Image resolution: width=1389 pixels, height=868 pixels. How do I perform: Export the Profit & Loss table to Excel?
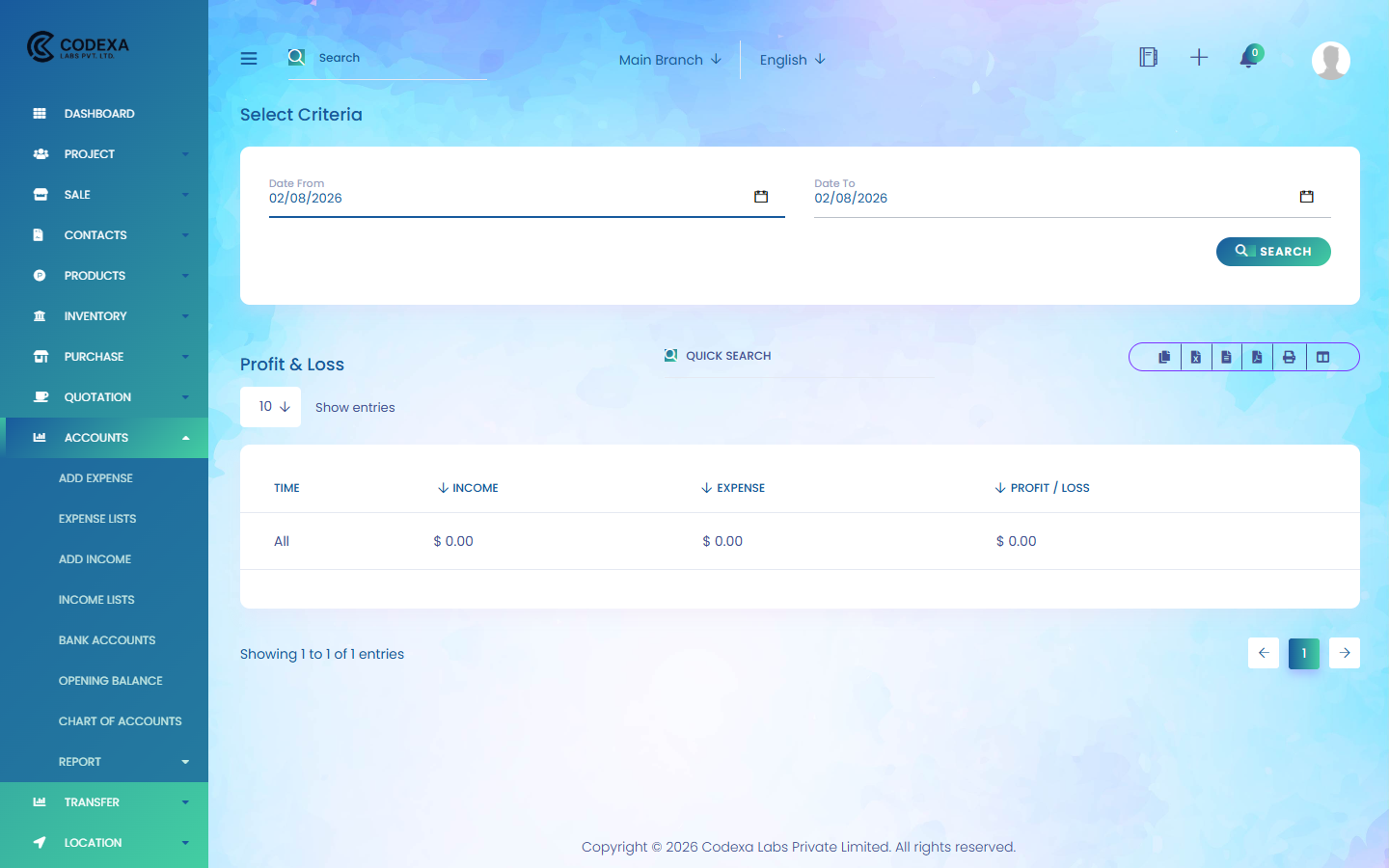pyautogui.click(x=1195, y=357)
